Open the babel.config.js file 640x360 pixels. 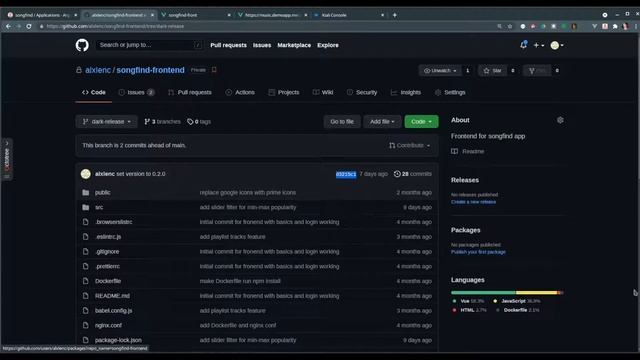pyautogui.click(x=113, y=311)
